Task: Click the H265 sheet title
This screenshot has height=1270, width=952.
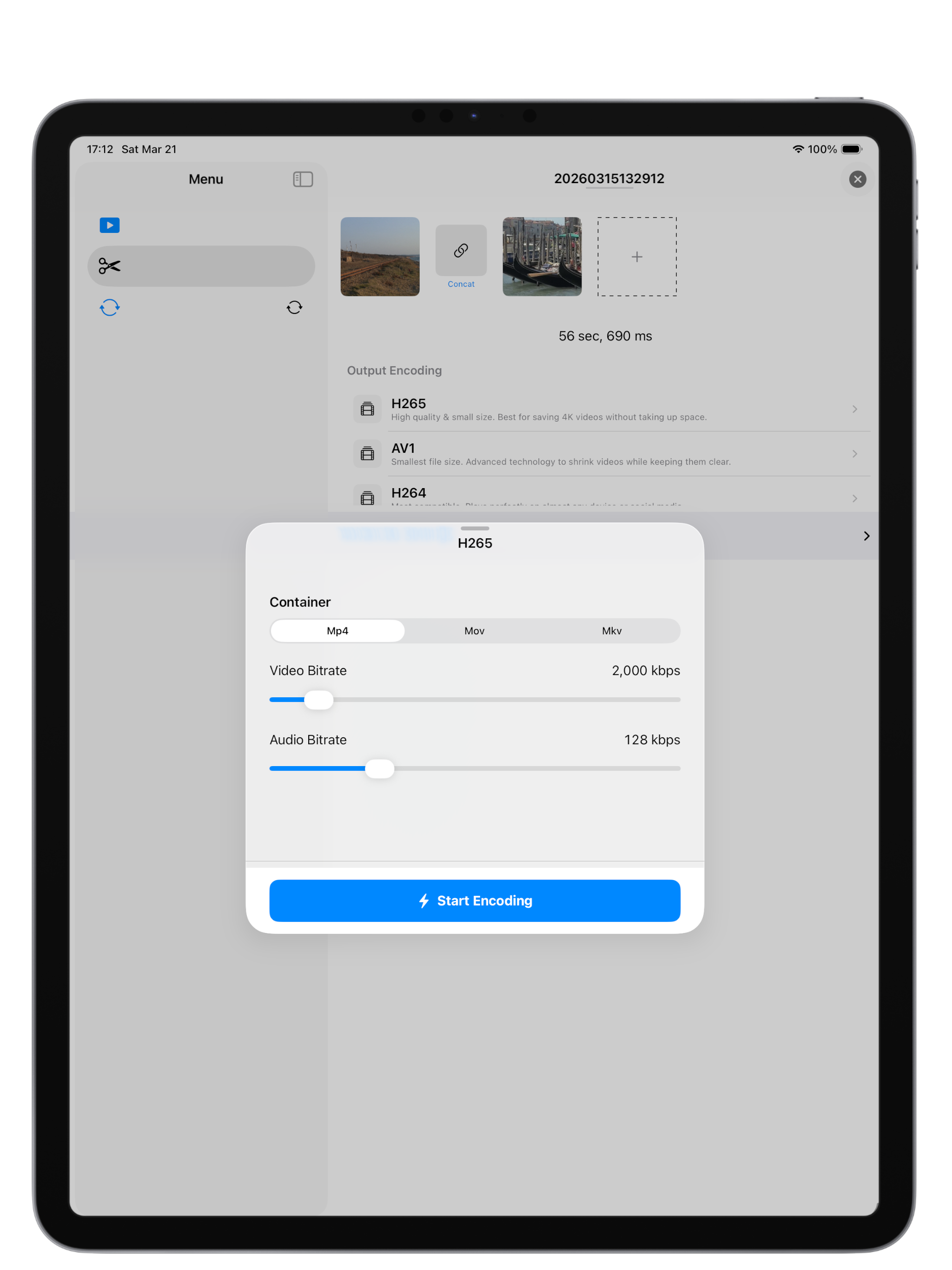Action: pyautogui.click(x=475, y=543)
